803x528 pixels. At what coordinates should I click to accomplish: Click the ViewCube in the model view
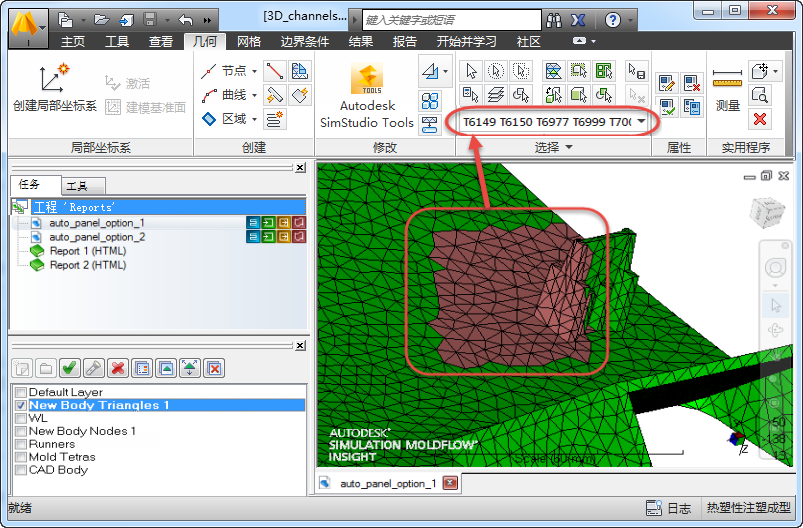tap(767, 212)
